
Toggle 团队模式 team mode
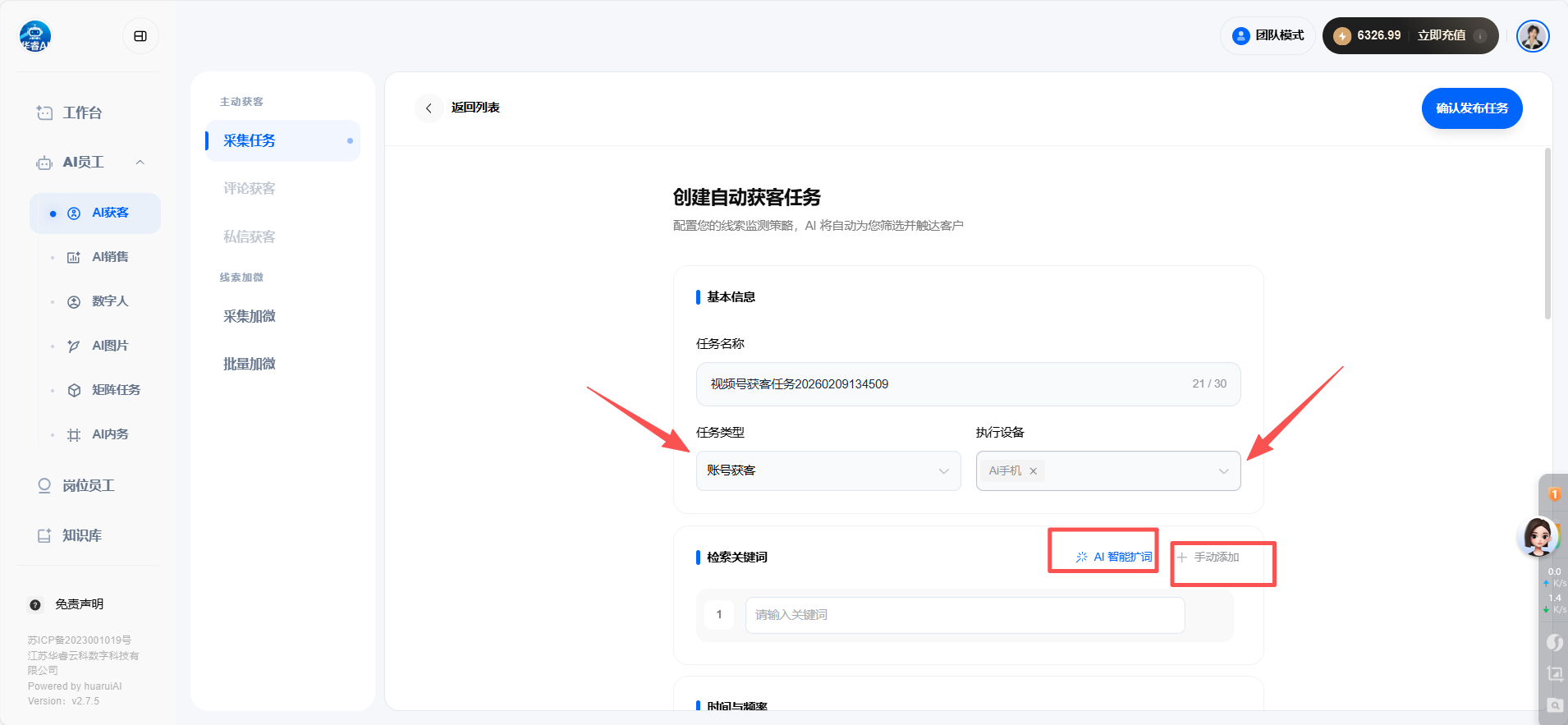point(1268,35)
